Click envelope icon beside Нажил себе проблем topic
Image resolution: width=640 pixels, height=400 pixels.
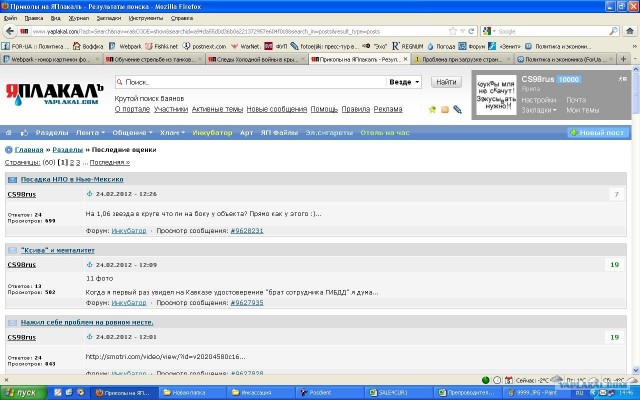(x=12, y=322)
